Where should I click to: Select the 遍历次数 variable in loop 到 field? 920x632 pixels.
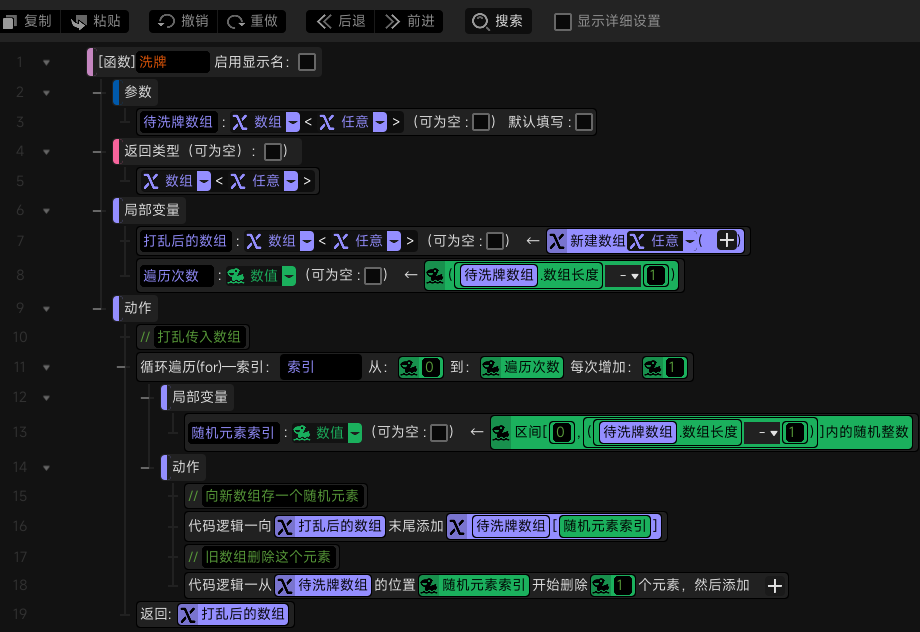522,367
